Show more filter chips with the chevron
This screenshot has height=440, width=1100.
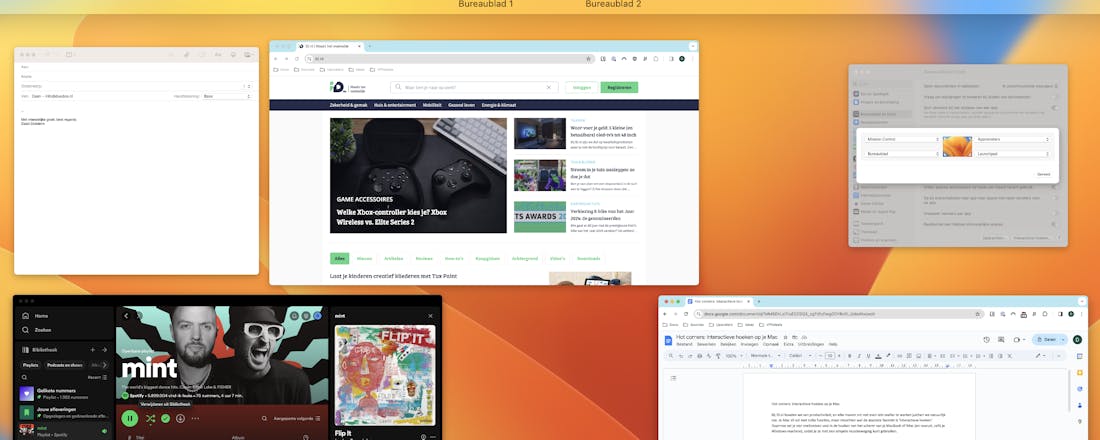105,365
